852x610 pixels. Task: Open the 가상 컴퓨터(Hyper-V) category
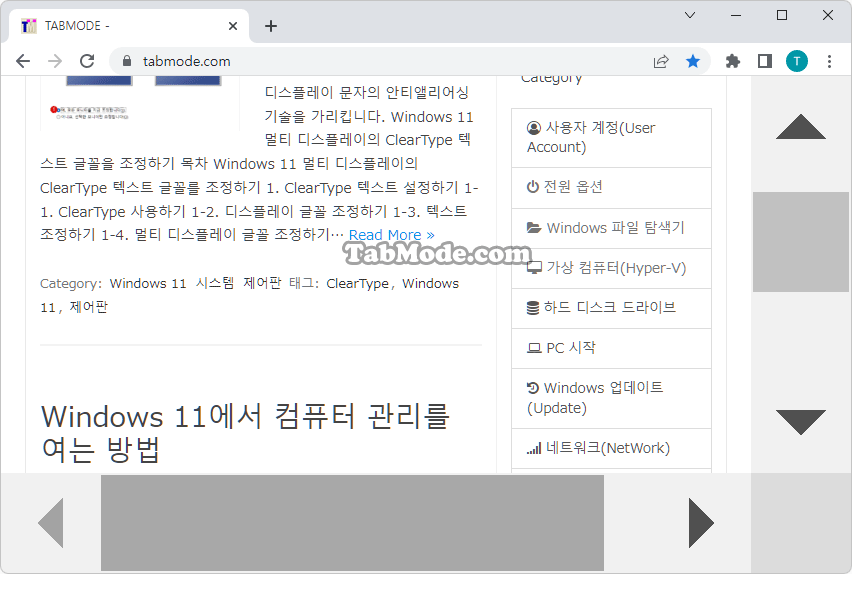point(611,268)
